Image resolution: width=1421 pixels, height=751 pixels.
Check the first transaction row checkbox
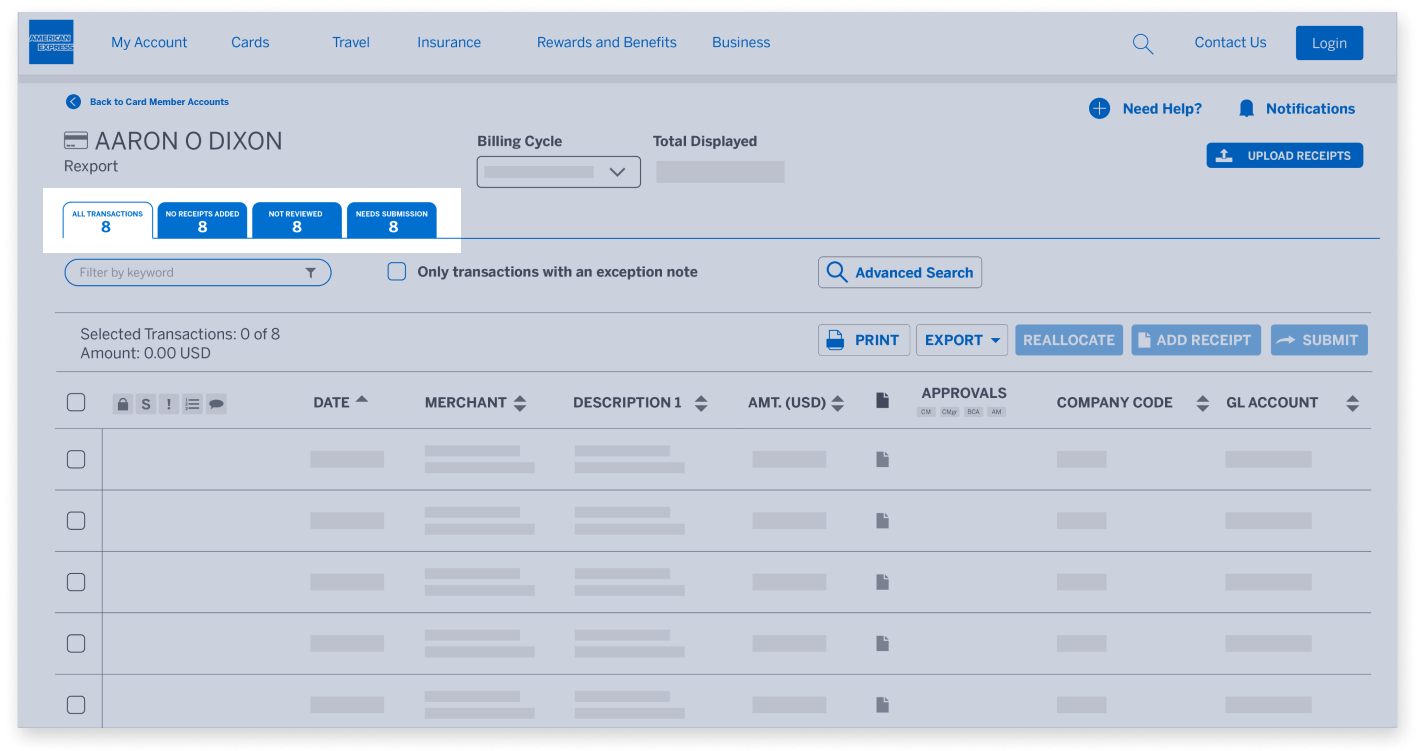pos(76,460)
